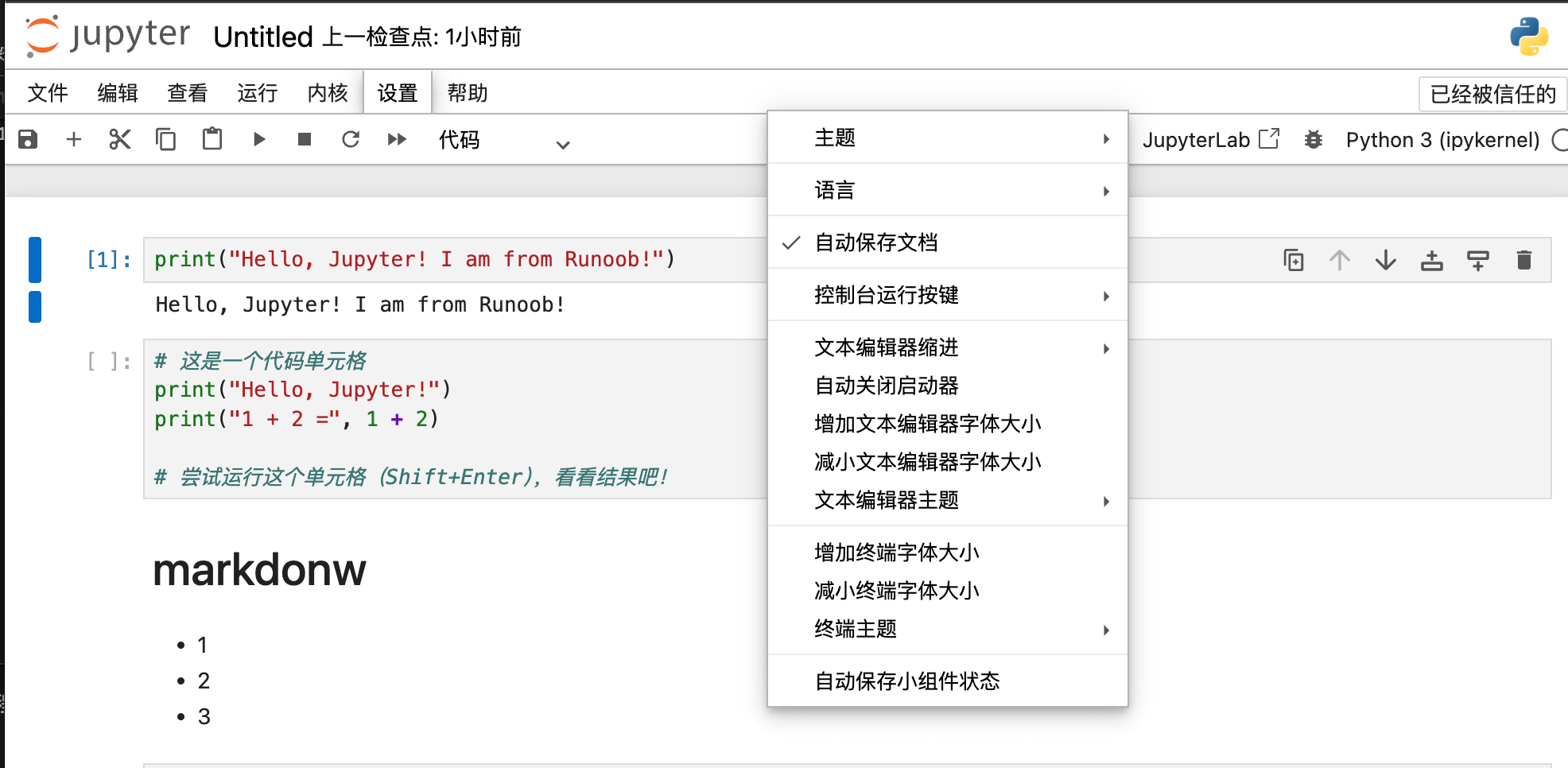Click markdown list item 1
This screenshot has width=1568, height=768.
[x=203, y=646]
